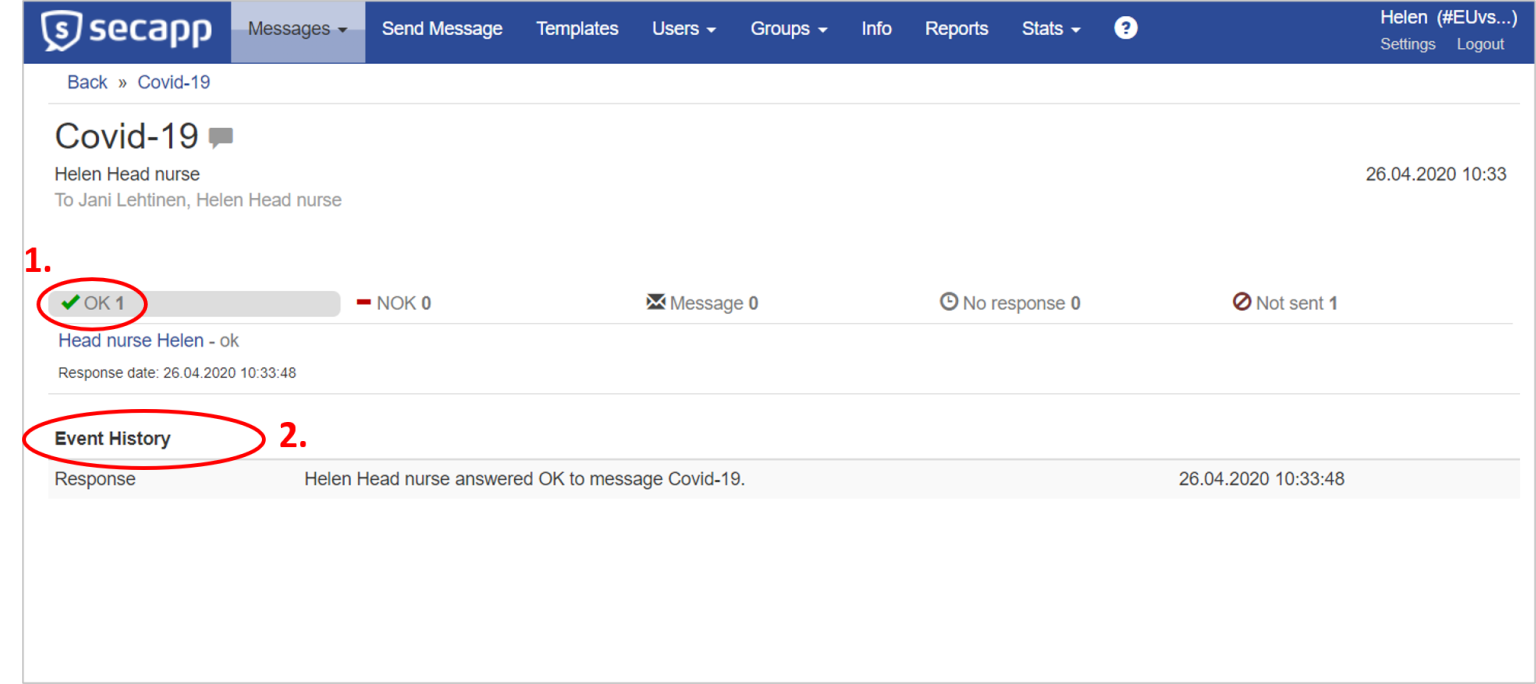1536x684 pixels.
Task: Click the Message envelope icon
Action: pyautogui.click(x=656, y=302)
